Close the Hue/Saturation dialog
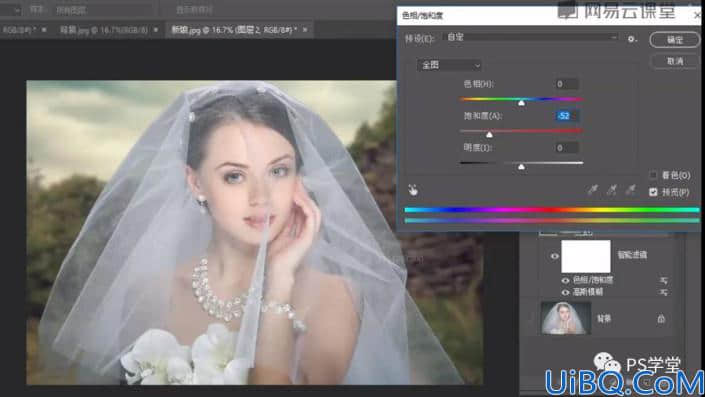 (697, 15)
